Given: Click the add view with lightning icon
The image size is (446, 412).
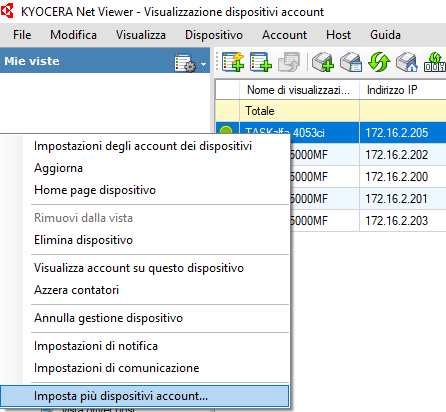Looking at the screenshot, I should click(x=233, y=62).
